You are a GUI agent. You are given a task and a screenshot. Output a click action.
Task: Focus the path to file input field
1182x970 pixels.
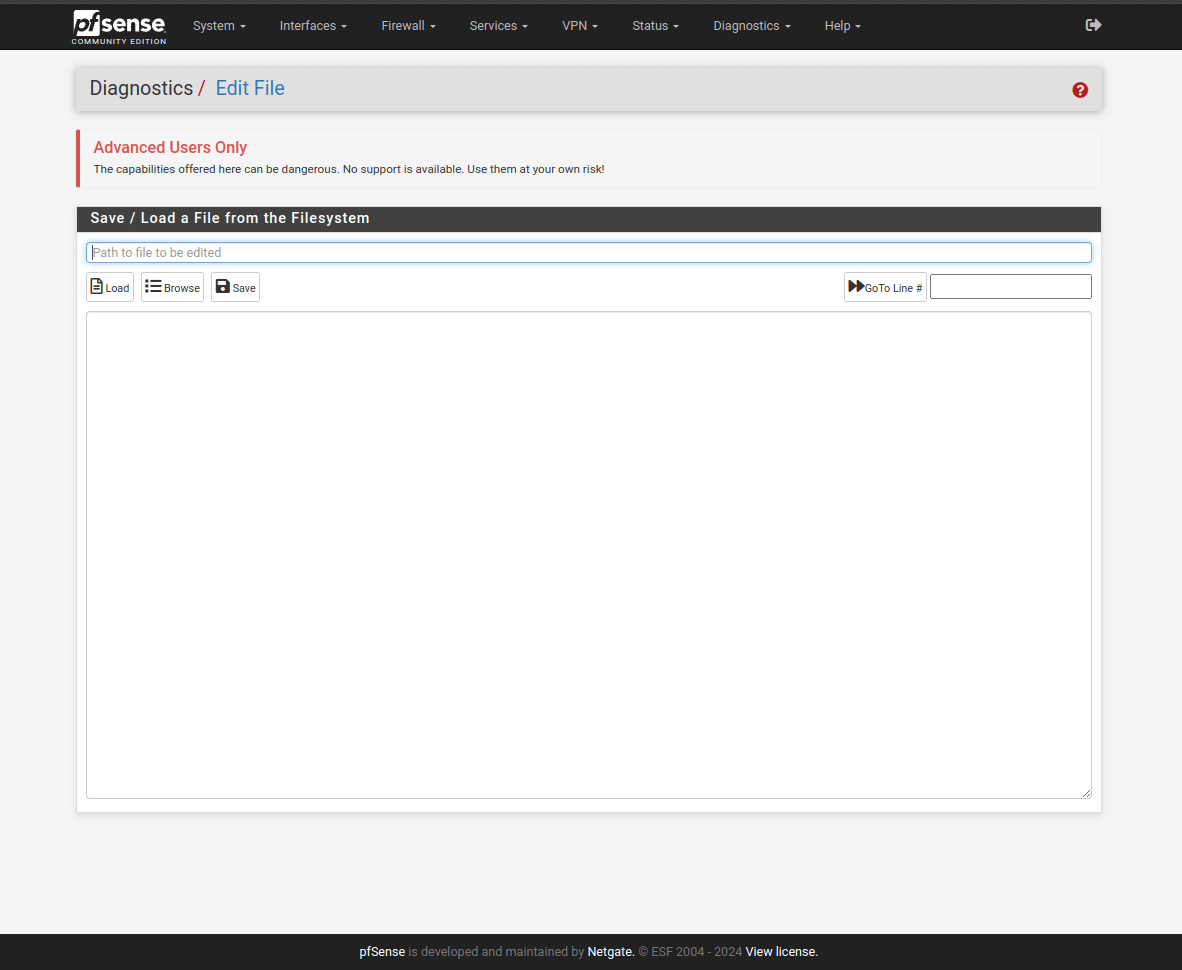pos(588,253)
